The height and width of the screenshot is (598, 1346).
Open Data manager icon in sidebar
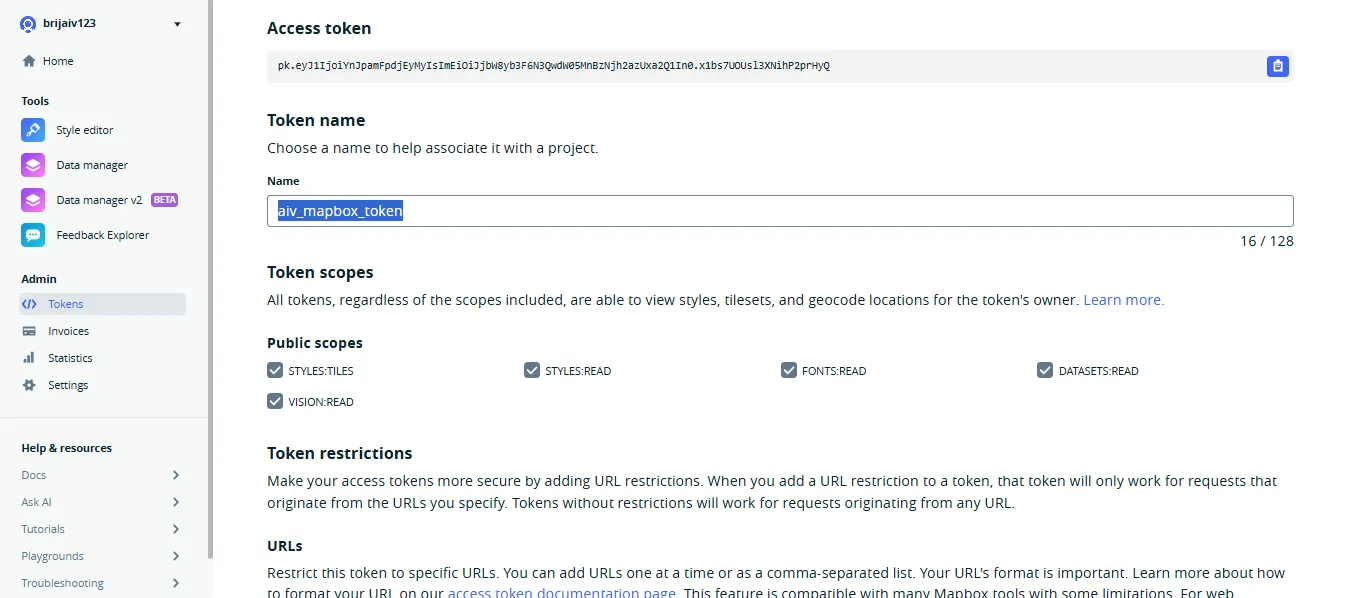[x=33, y=165]
